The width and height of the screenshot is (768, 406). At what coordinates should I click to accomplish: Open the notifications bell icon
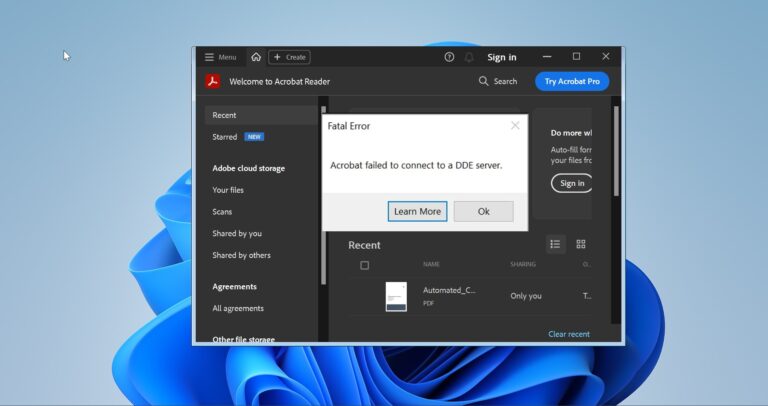(x=469, y=57)
